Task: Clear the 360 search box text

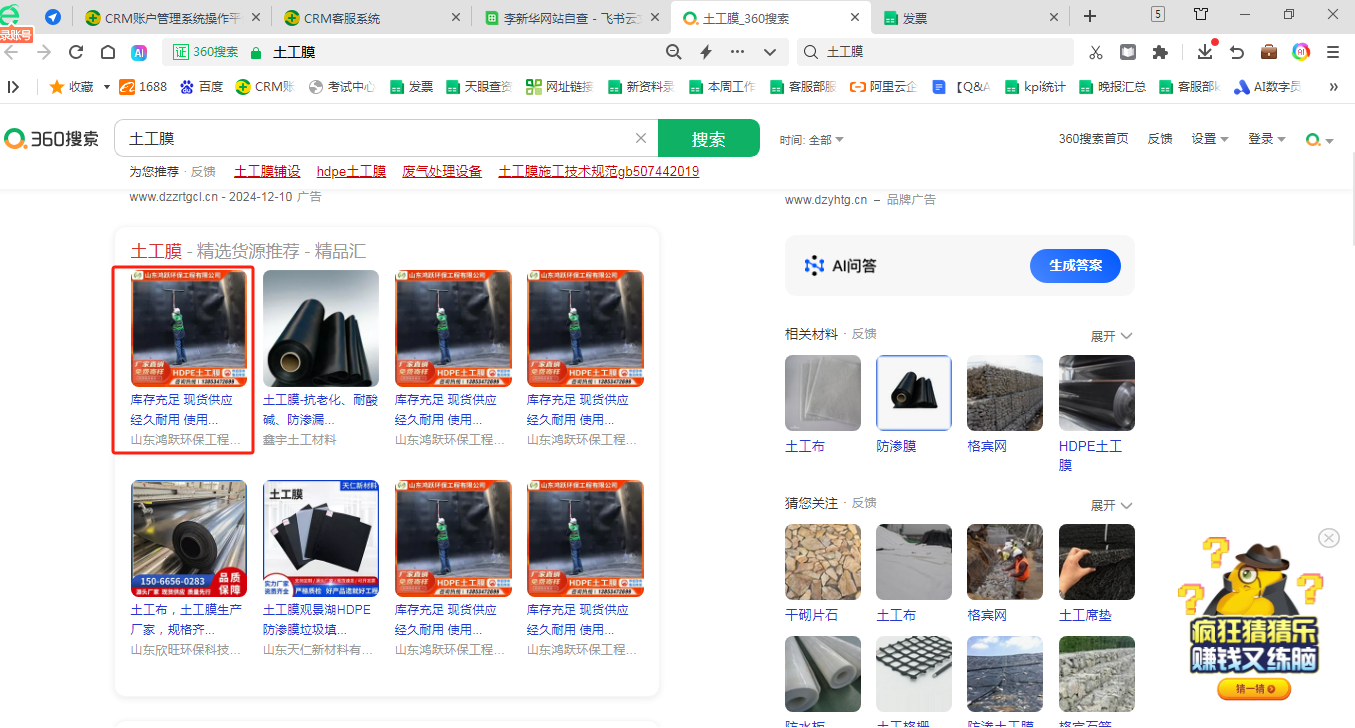Action: (x=641, y=139)
